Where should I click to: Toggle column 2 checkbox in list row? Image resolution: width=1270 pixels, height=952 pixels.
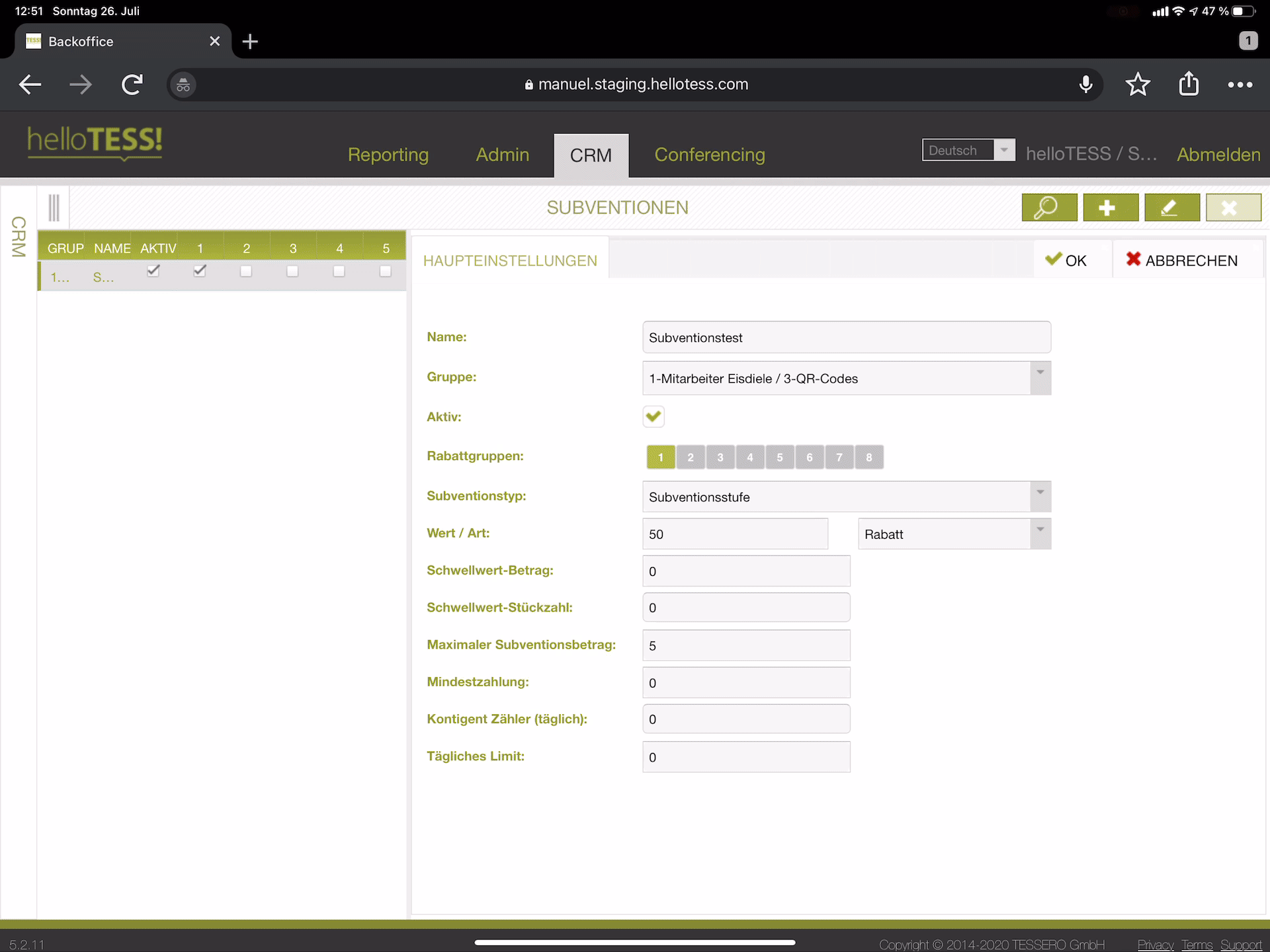pyautogui.click(x=246, y=271)
